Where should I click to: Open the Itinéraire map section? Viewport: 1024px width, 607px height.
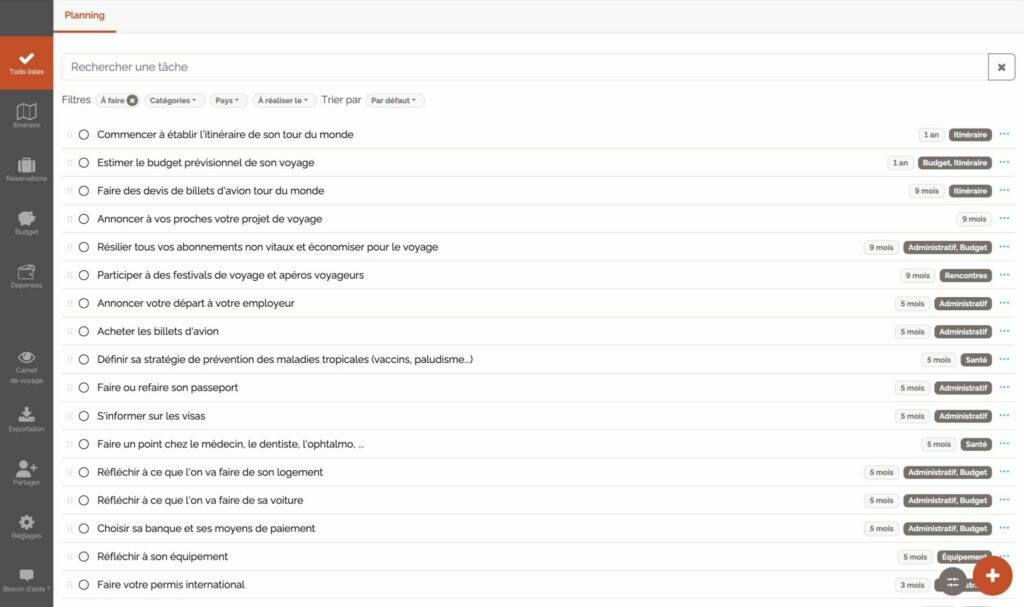pyautogui.click(x=27, y=116)
